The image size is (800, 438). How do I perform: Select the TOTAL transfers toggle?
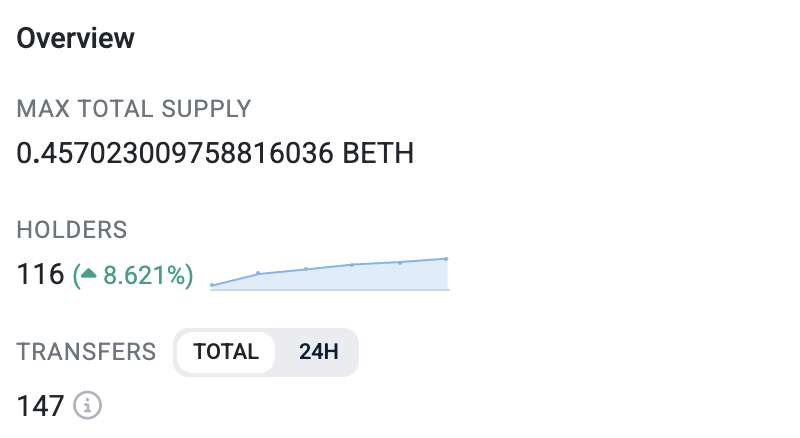click(x=226, y=352)
